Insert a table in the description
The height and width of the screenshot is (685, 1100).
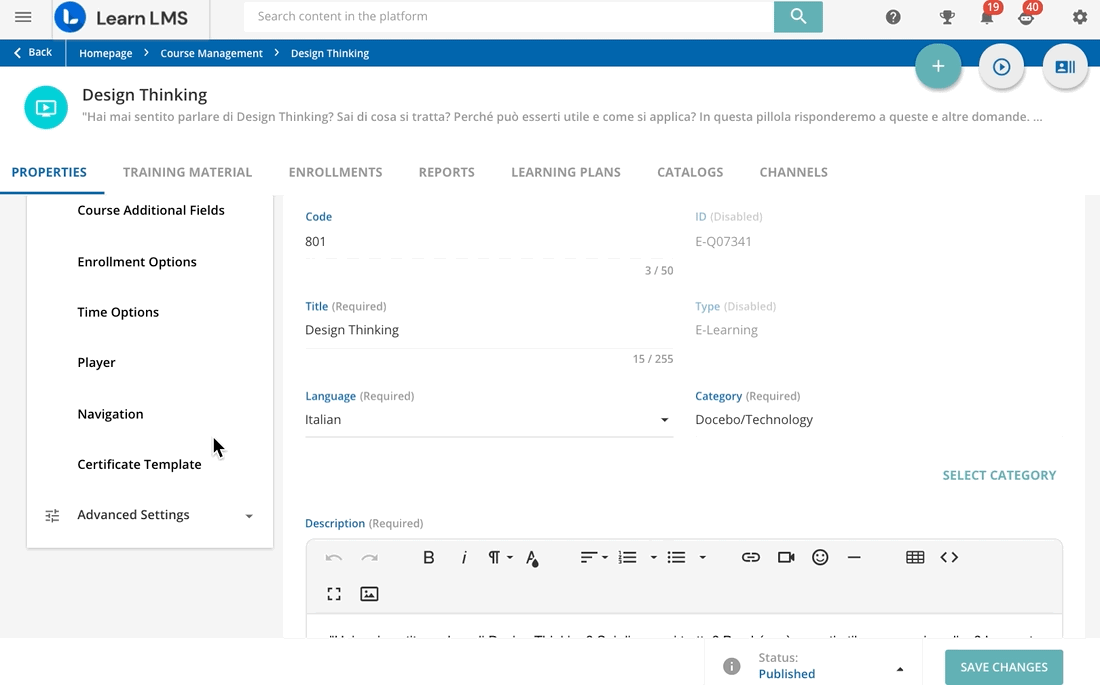[915, 557]
